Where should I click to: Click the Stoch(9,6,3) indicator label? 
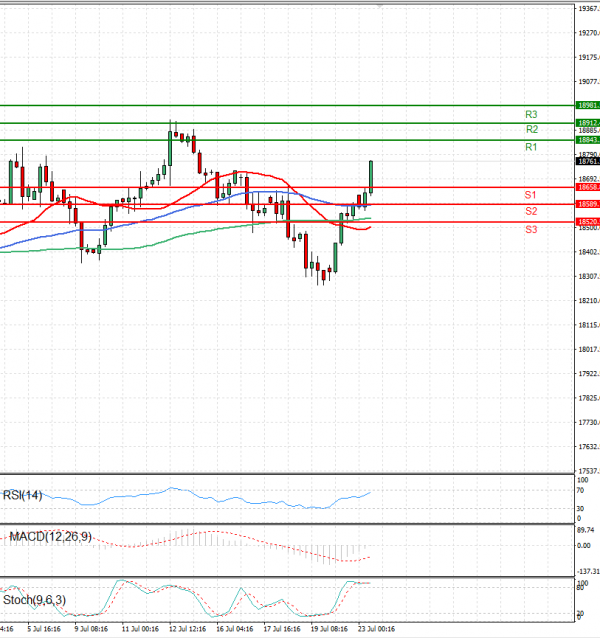point(34,600)
